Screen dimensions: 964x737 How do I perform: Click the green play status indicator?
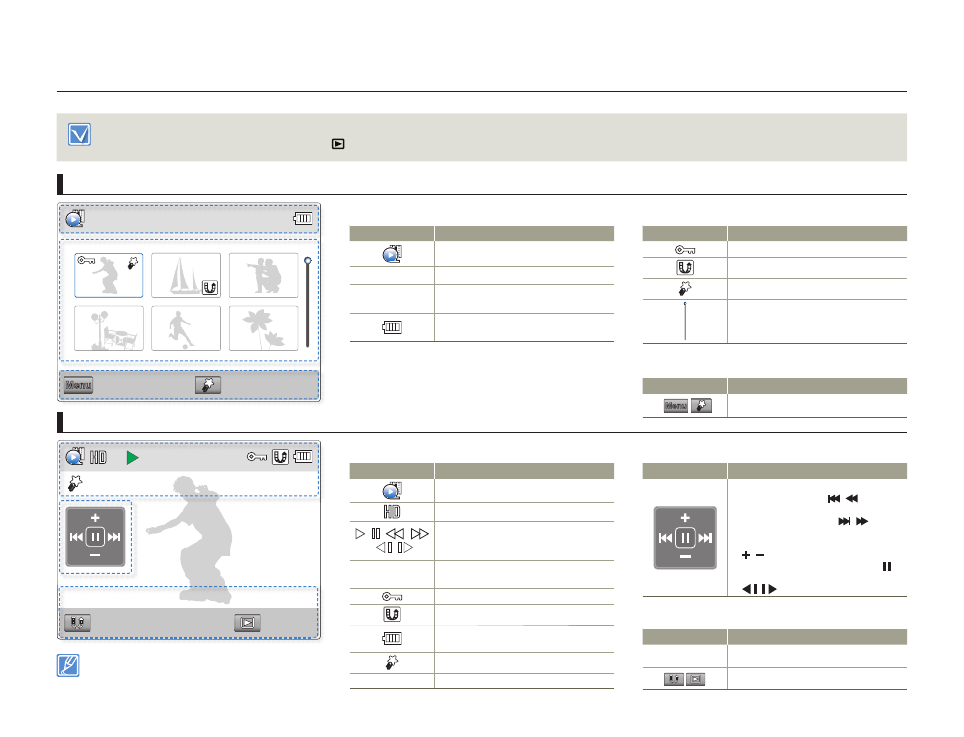(x=133, y=458)
